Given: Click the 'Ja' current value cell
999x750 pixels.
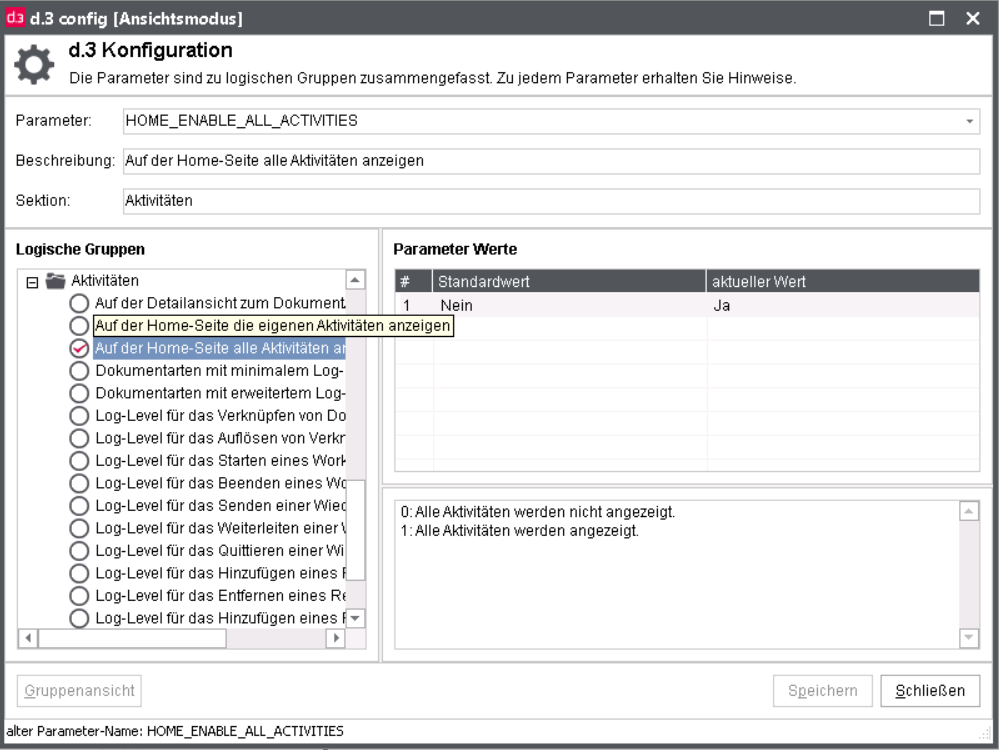Looking at the screenshot, I should pos(842,305).
